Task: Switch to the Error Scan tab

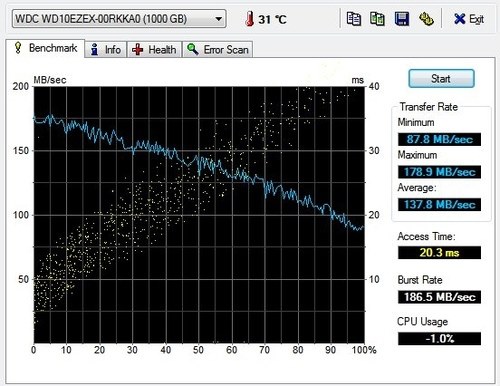Action: [x=218, y=49]
